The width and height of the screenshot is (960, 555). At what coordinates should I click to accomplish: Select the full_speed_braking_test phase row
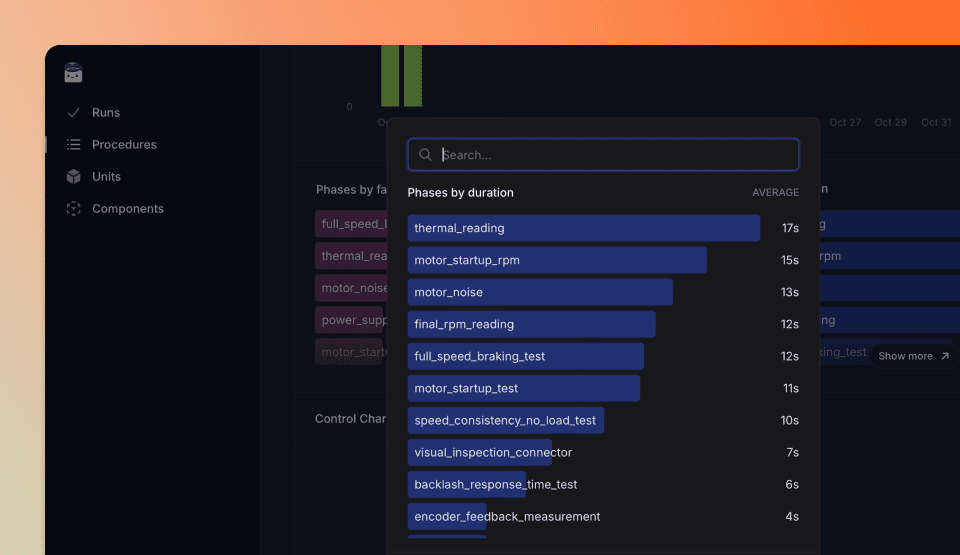(603, 356)
